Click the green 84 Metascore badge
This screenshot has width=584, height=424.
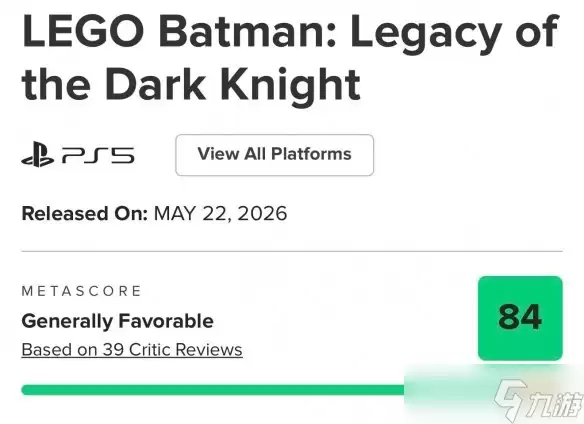(520, 318)
